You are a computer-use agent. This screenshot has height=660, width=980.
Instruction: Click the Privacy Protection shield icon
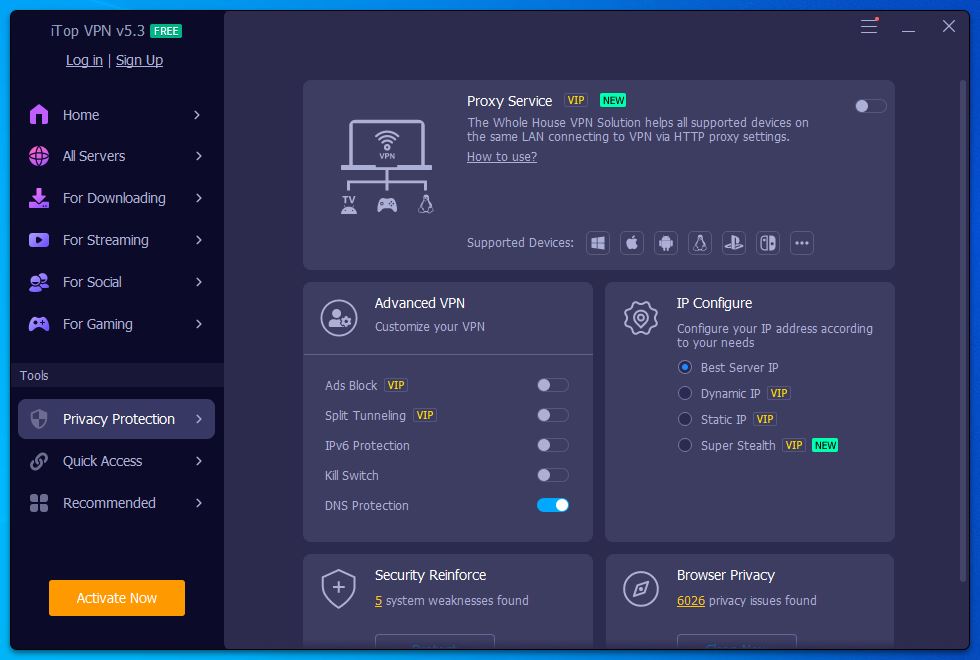pos(39,419)
